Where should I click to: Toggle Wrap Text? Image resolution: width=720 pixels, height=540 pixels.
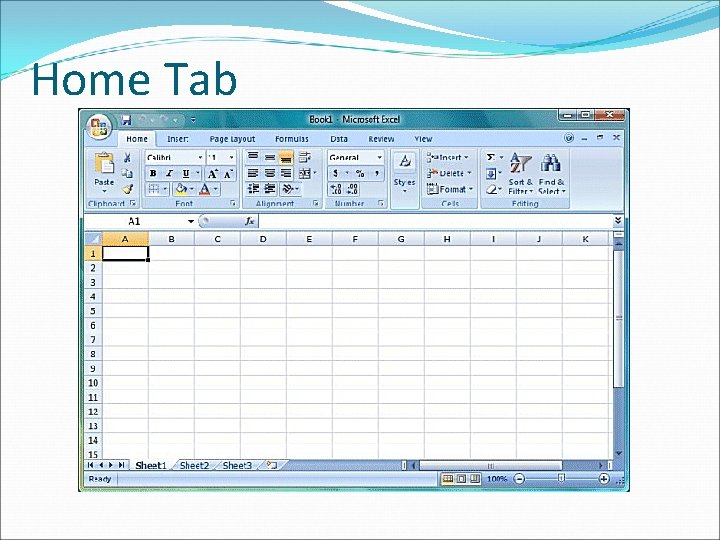[x=304, y=157]
